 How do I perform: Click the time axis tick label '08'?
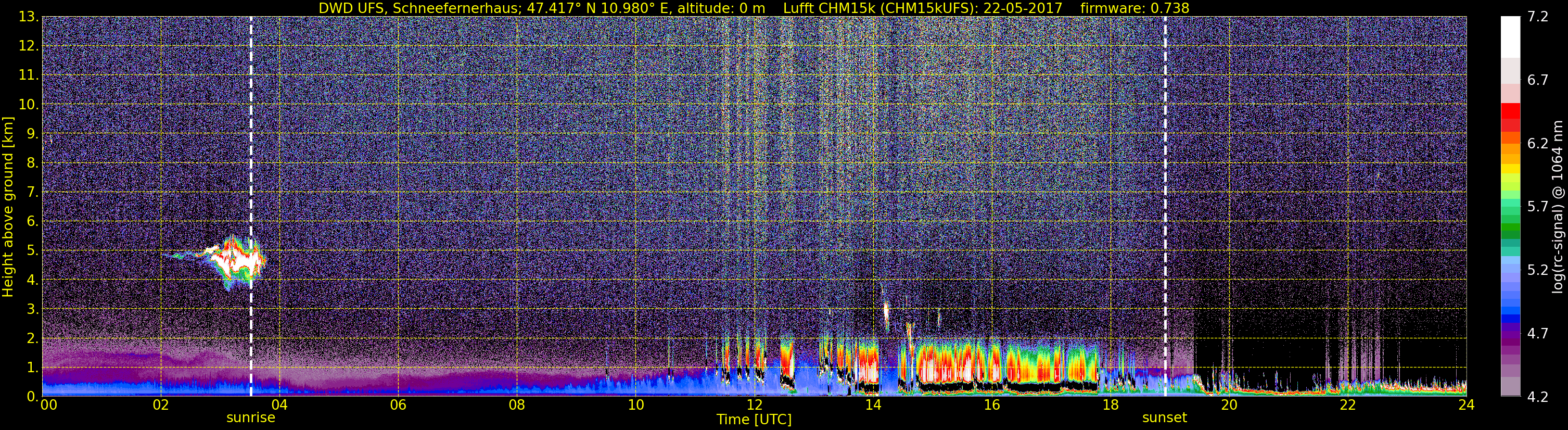click(516, 405)
